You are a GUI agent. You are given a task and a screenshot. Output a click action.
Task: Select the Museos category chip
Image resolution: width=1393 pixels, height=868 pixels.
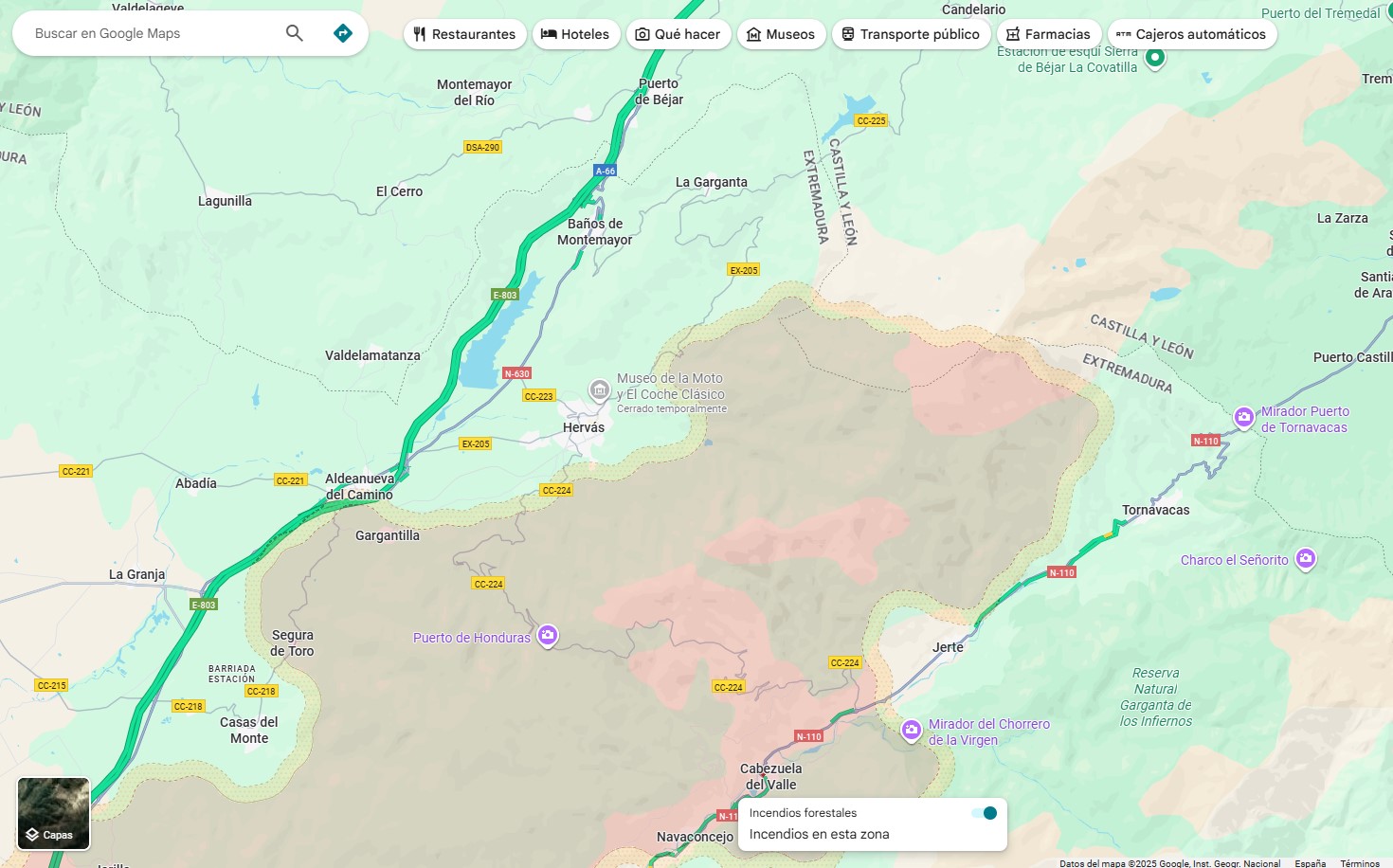[x=782, y=34]
